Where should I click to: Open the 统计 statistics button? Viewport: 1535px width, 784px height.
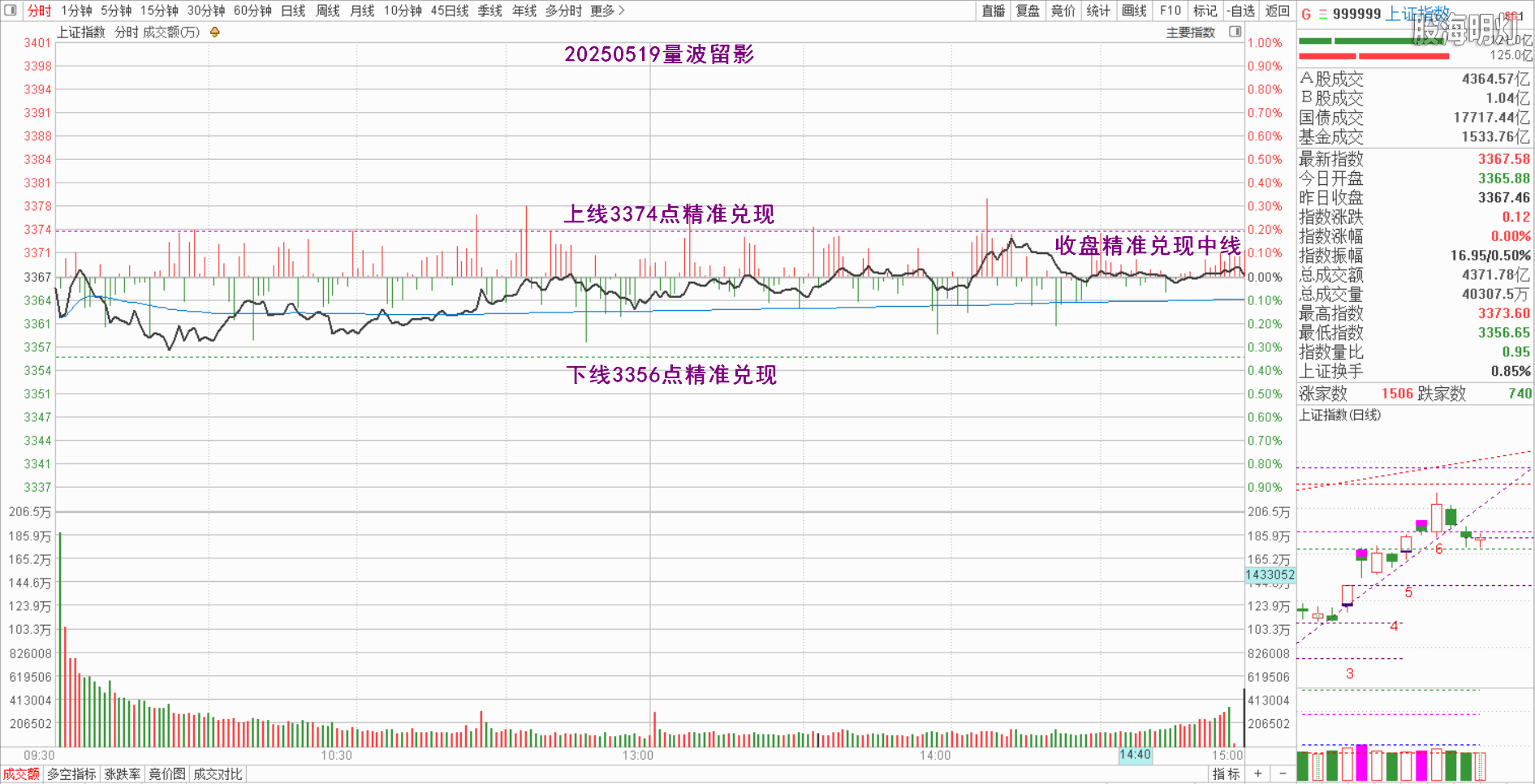(x=1098, y=11)
